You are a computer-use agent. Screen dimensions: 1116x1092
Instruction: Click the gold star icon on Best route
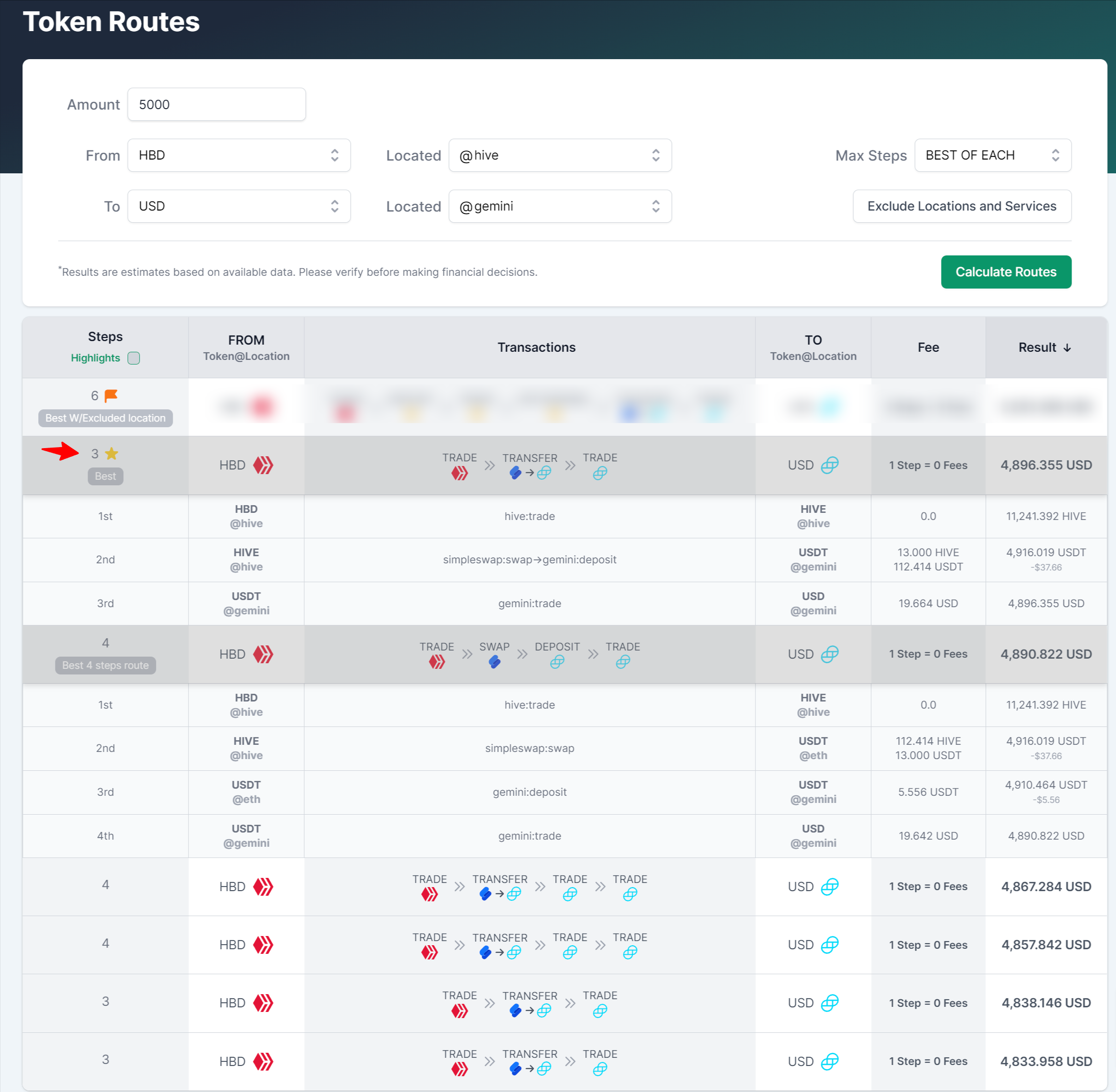click(112, 454)
